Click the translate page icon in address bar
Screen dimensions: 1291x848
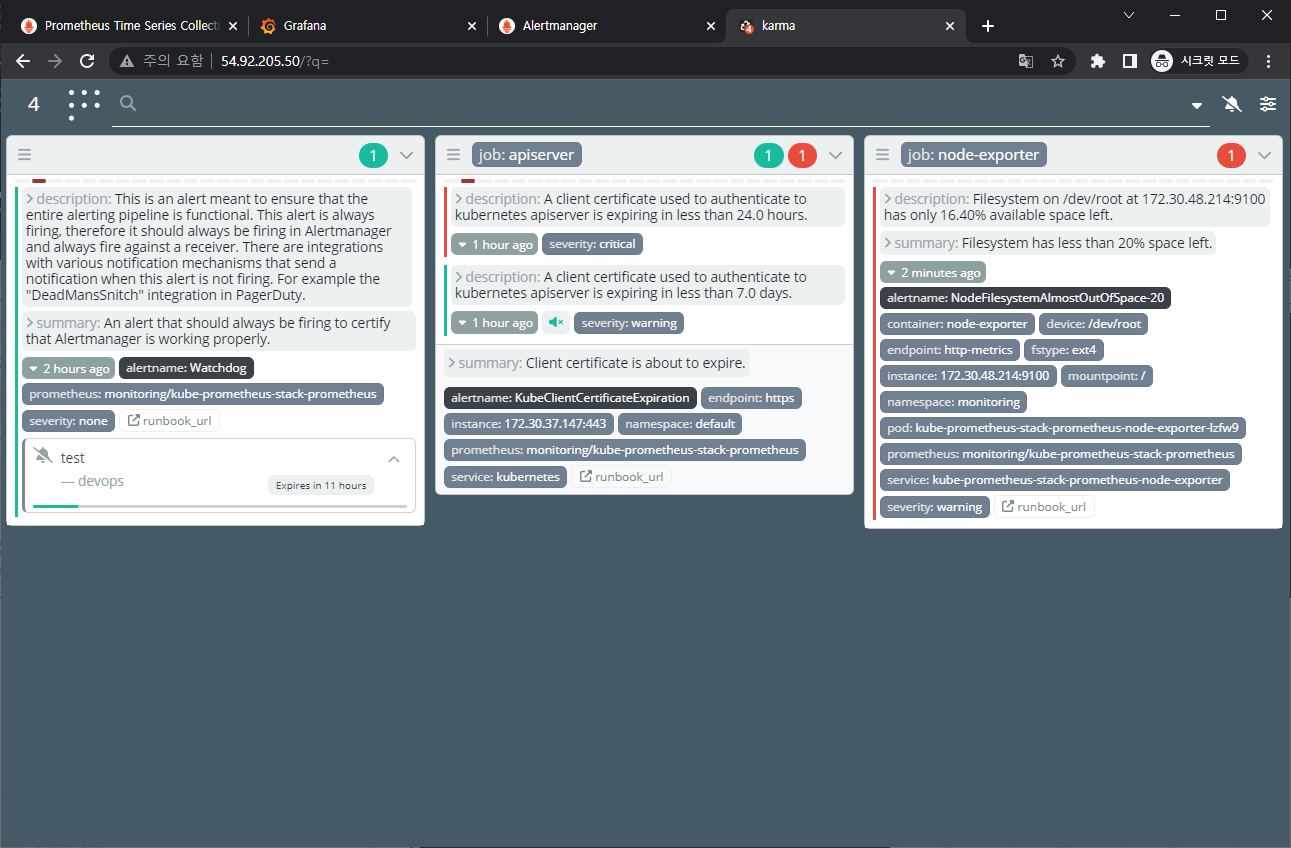point(1026,61)
